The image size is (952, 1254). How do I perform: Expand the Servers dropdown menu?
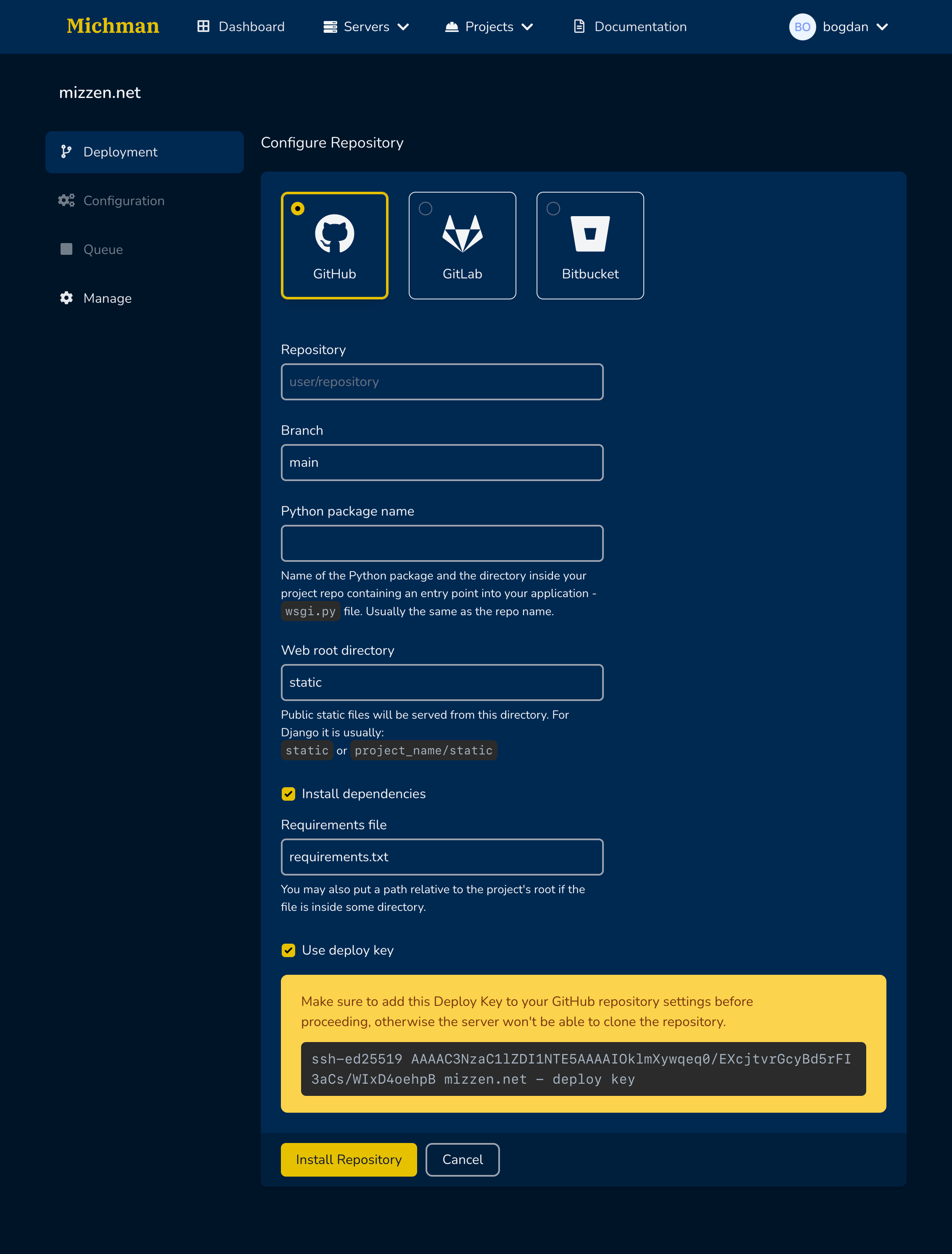click(366, 26)
